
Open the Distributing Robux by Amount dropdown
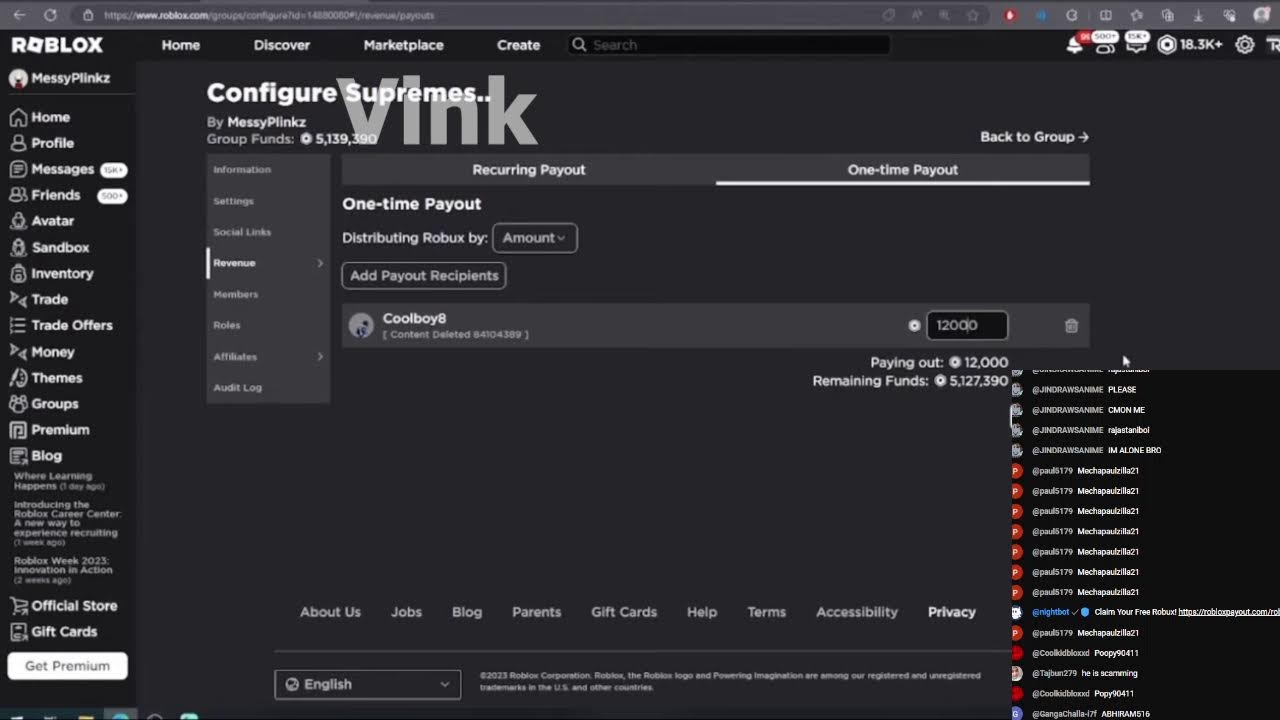535,238
